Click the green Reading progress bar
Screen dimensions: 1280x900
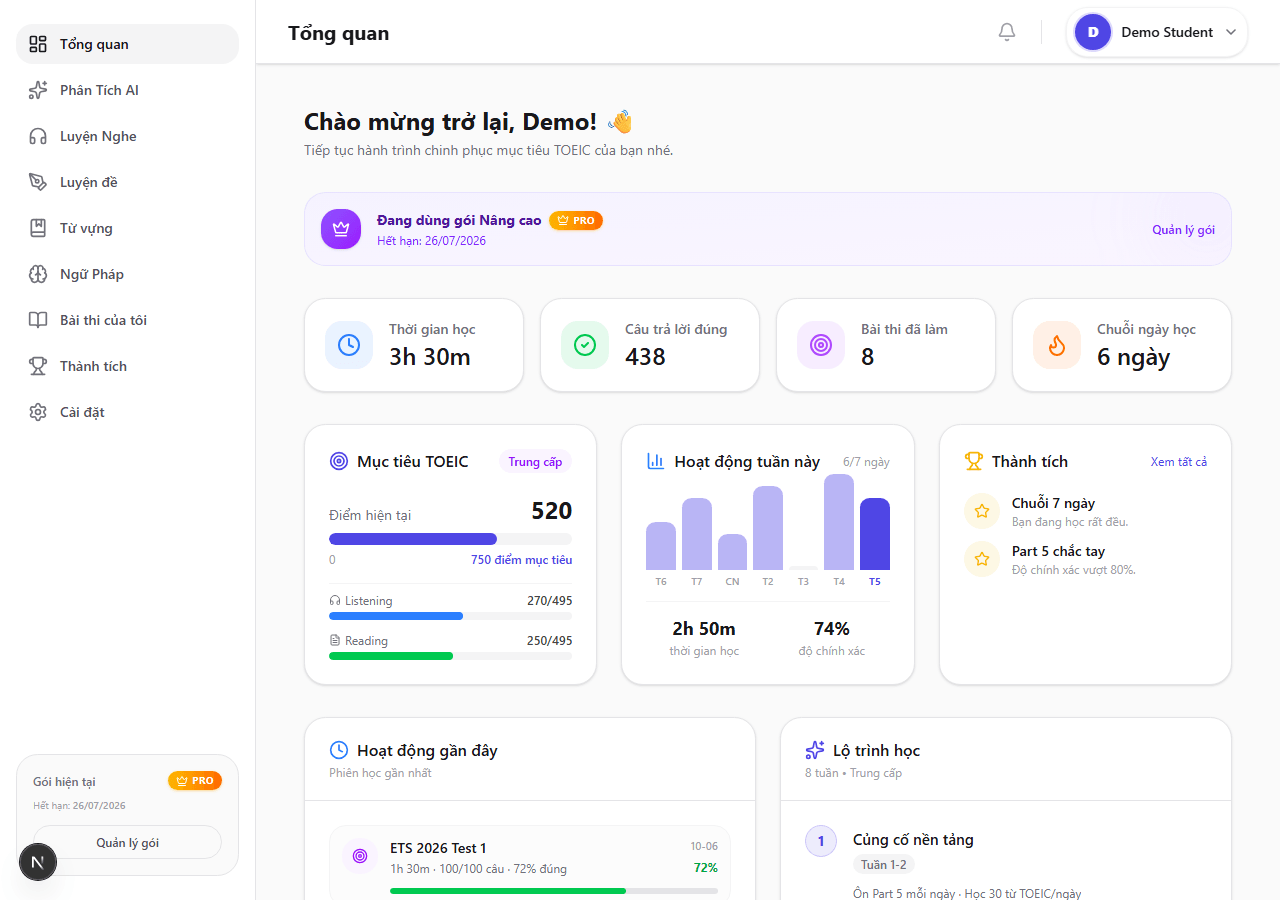coord(451,656)
